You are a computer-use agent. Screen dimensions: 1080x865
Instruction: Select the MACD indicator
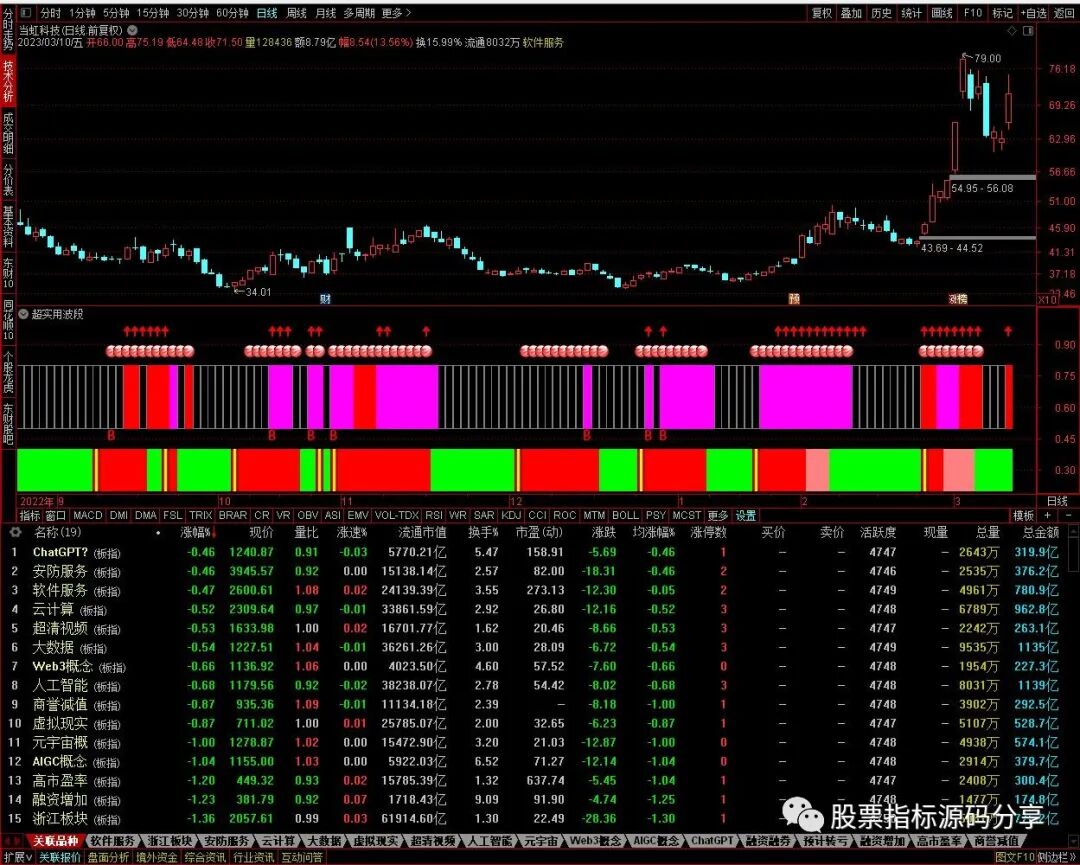pyautogui.click(x=87, y=515)
